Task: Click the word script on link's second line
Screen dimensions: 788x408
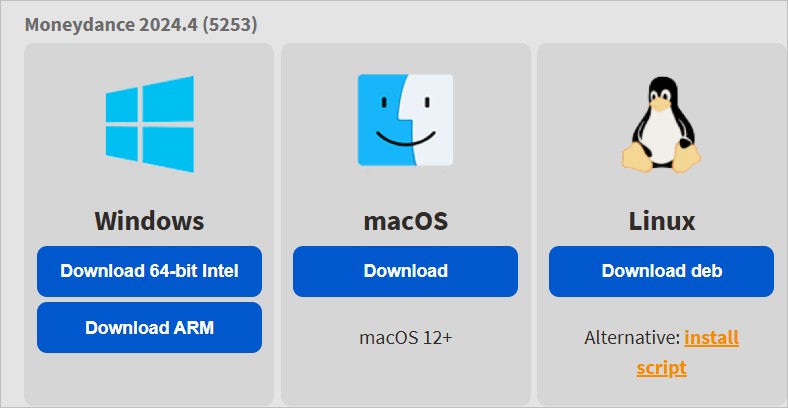Action: click(x=661, y=368)
